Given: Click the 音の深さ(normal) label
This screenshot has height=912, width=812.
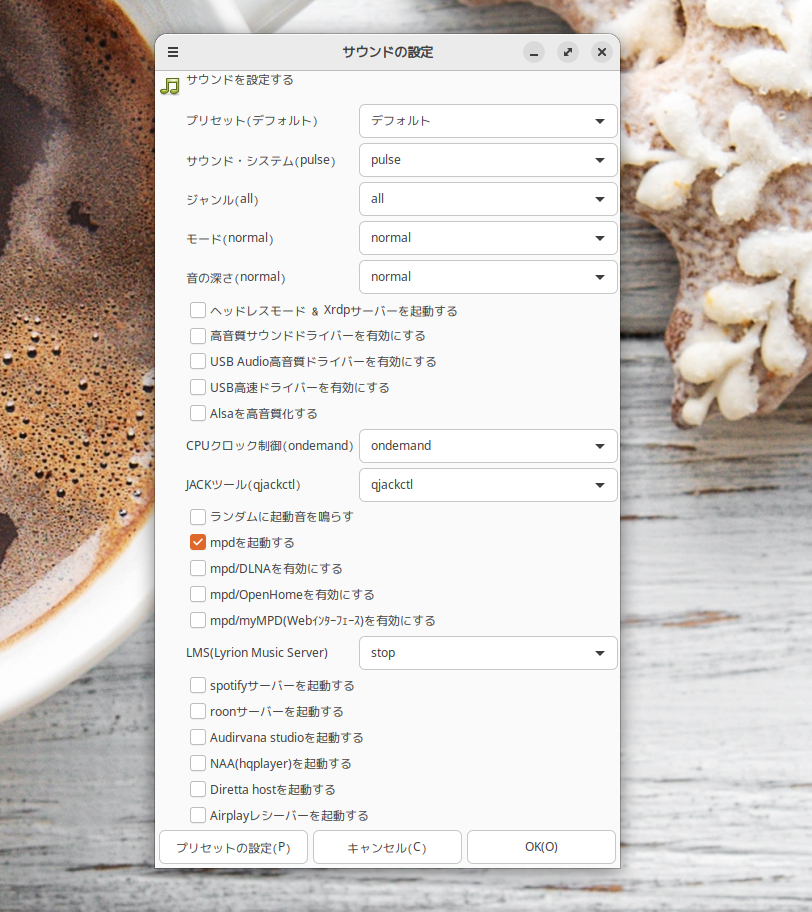Looking at the screenshot, I should pyautogui.click(x=236, y=277).
